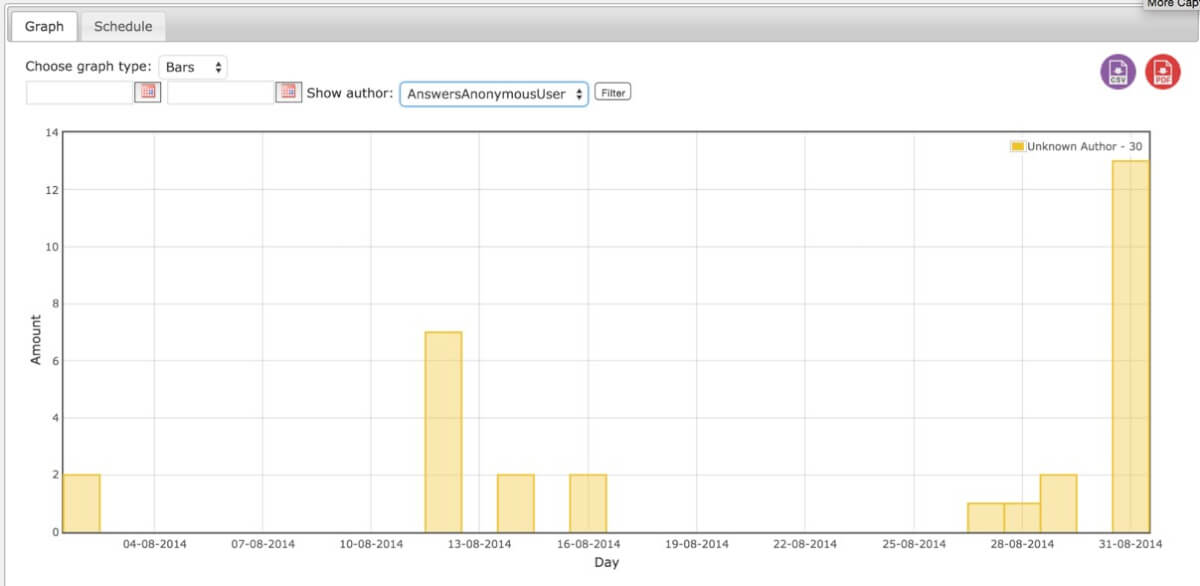Expand the Show author dropdown
Screen dimensions: 1200x586
[494, 94]
